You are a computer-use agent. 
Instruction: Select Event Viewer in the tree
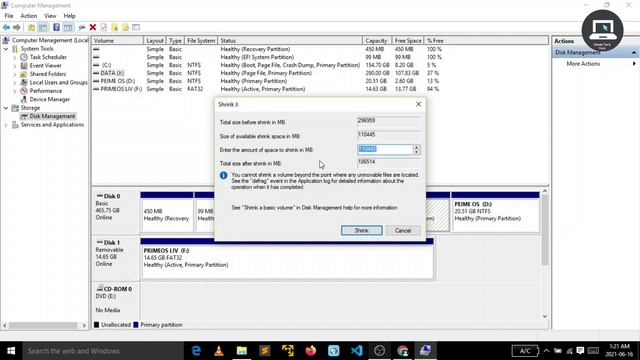pos(45,66)
